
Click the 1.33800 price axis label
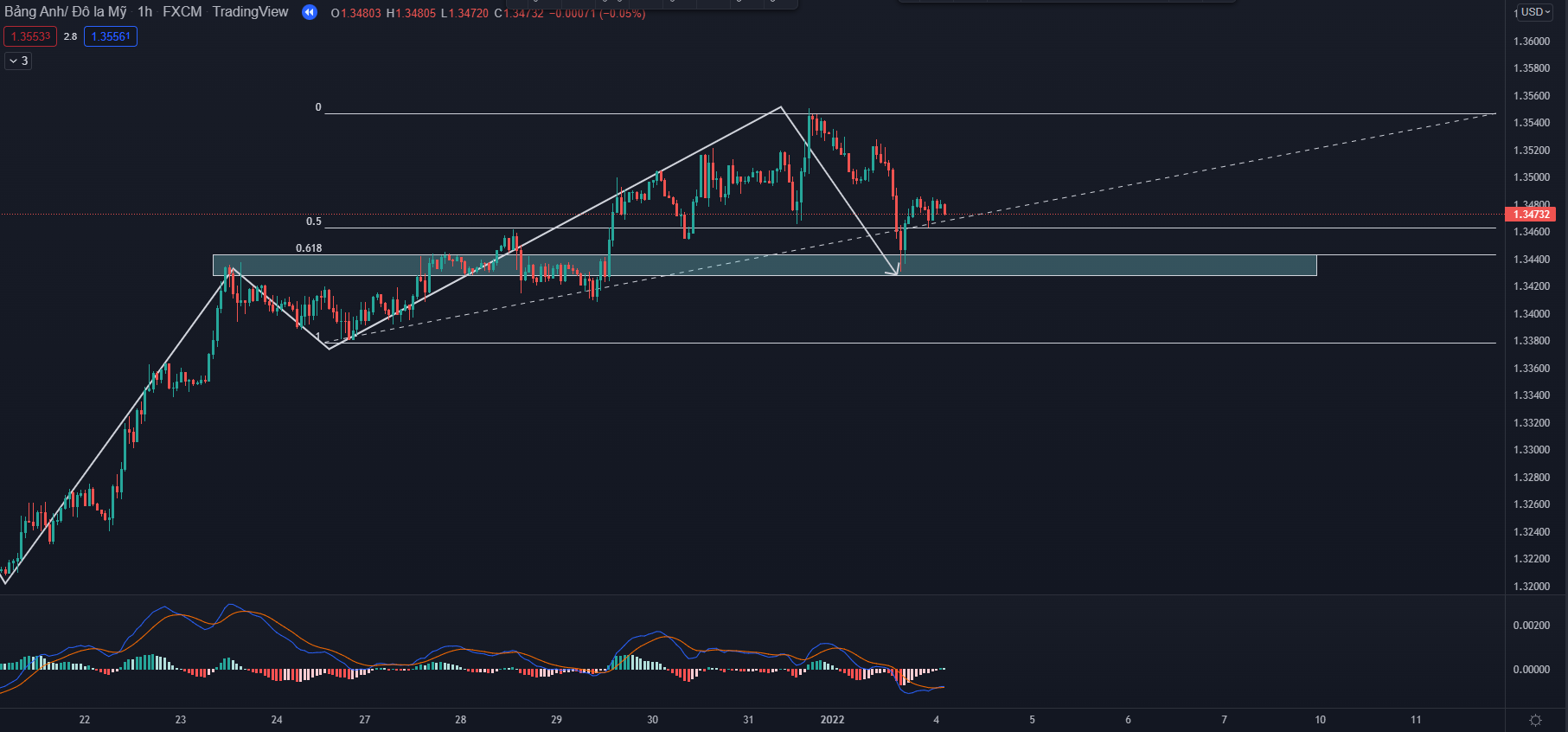tap(1532, 341)
